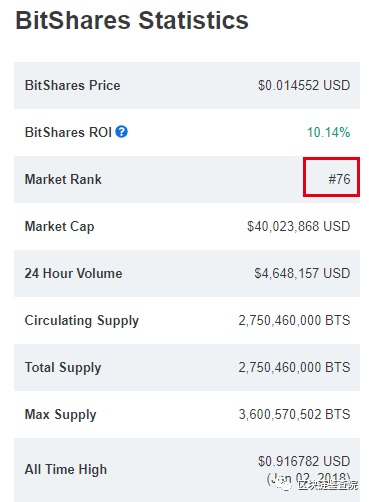Select the BitShares Statistics heading
The width and height of the screenshot is (369, 502).
132,21
